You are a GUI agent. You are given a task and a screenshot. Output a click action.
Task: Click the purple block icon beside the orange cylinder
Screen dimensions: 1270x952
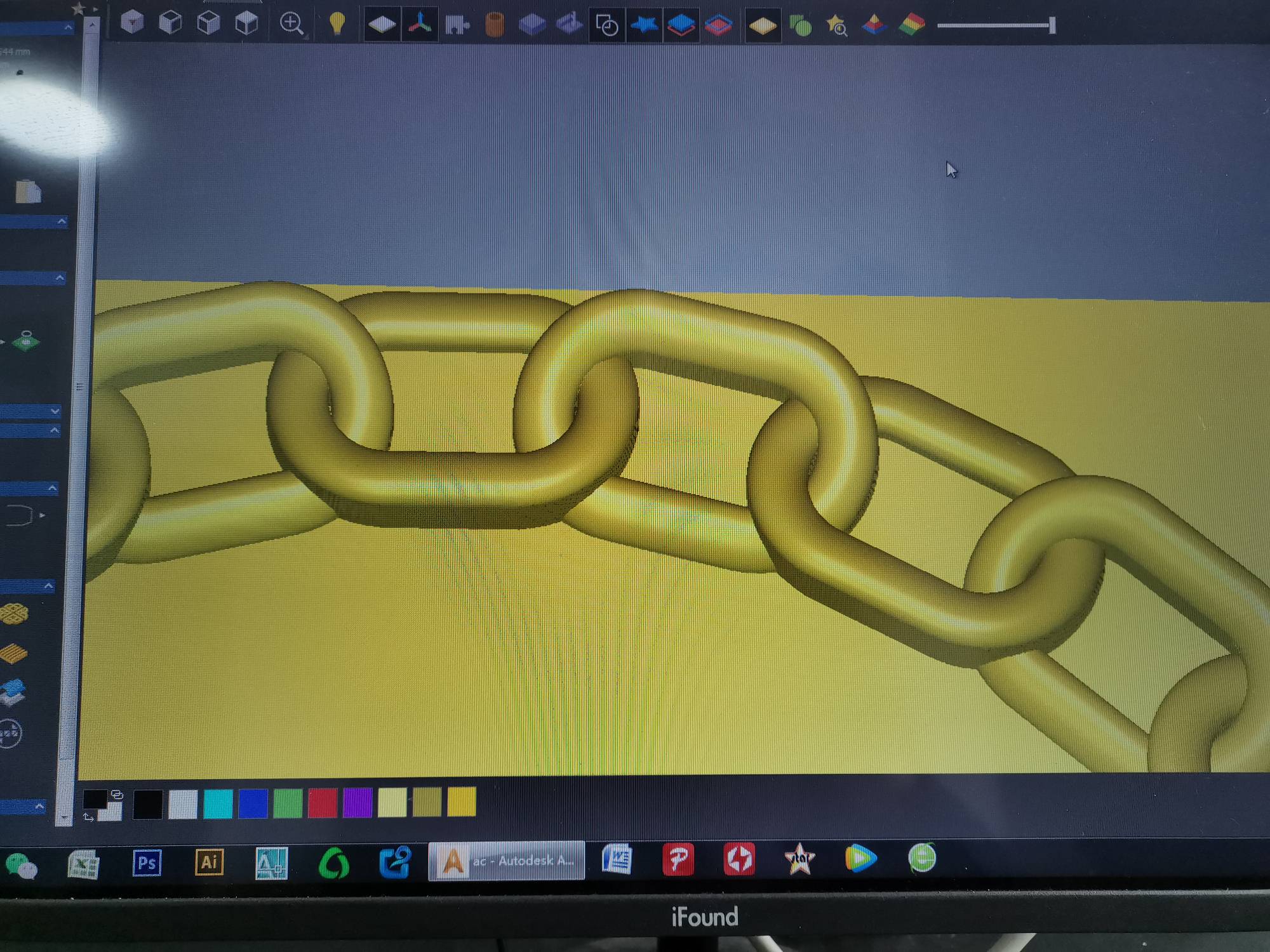532,25
